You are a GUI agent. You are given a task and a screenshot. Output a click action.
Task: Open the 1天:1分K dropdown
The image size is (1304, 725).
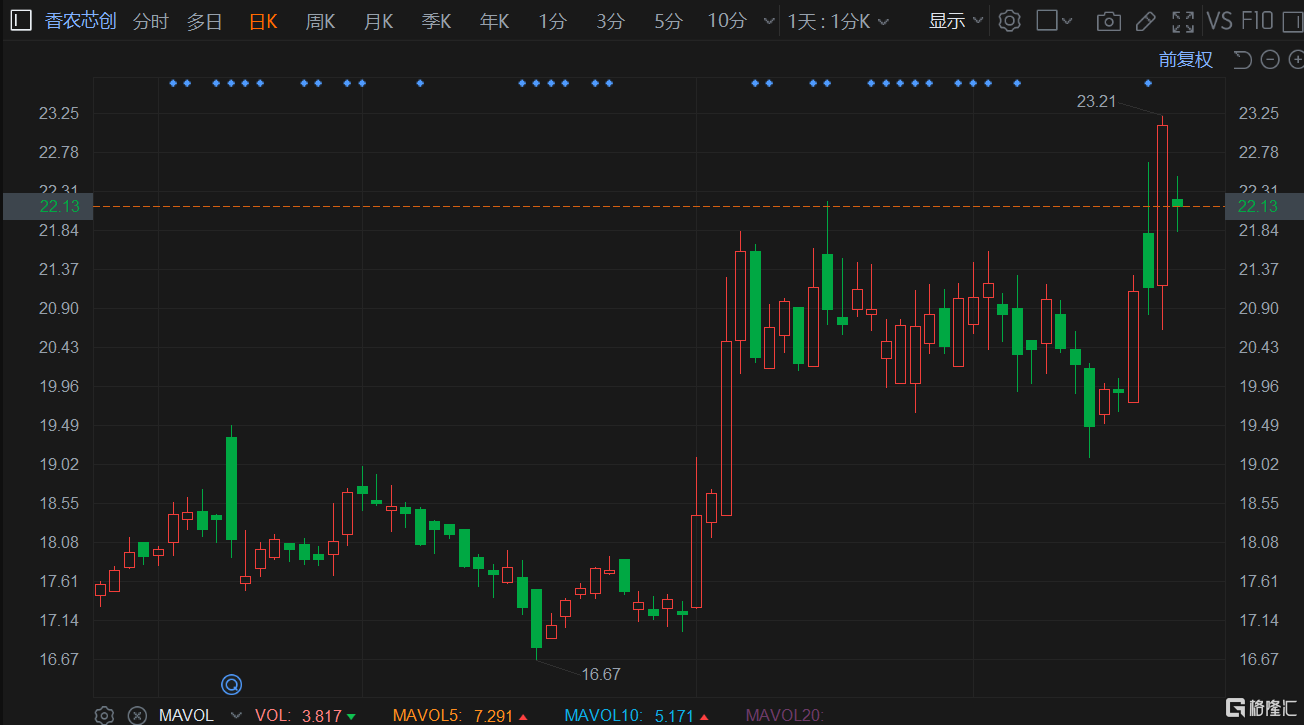[838, 21]
